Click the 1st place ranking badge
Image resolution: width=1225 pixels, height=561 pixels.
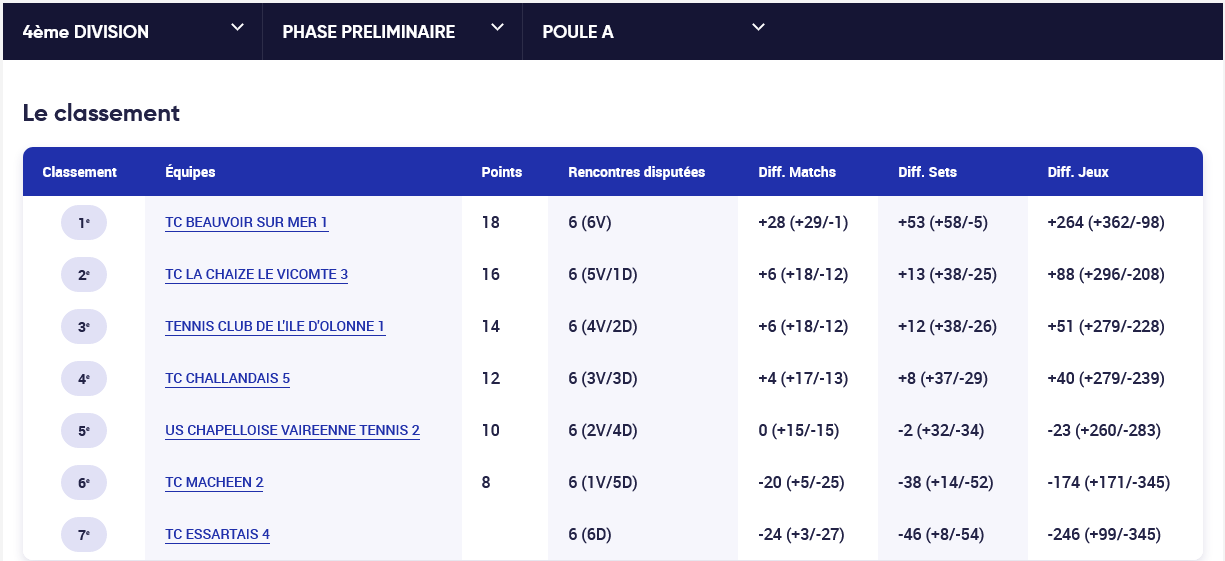pos(84,223)
